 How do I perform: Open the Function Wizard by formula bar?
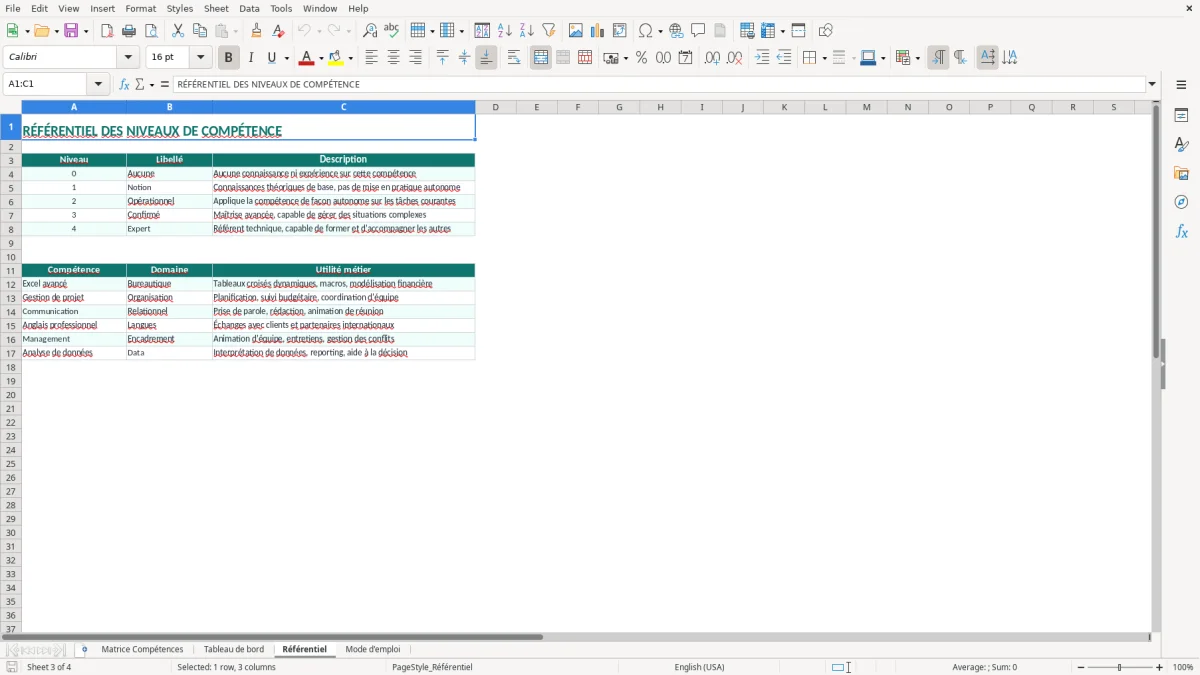(x=124, y=84)
